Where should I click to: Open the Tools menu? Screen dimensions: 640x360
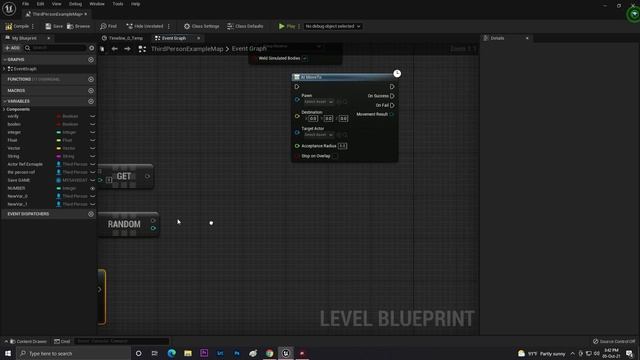point(118,4)
